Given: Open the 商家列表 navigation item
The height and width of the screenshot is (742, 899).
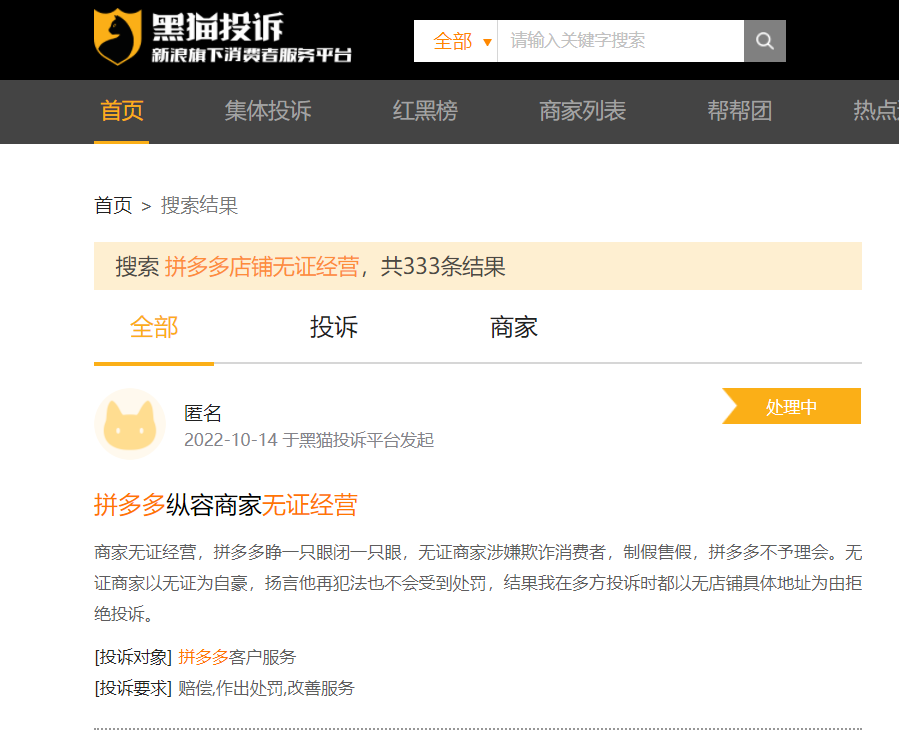Looking at the screenshot, I should click(582, 111).
